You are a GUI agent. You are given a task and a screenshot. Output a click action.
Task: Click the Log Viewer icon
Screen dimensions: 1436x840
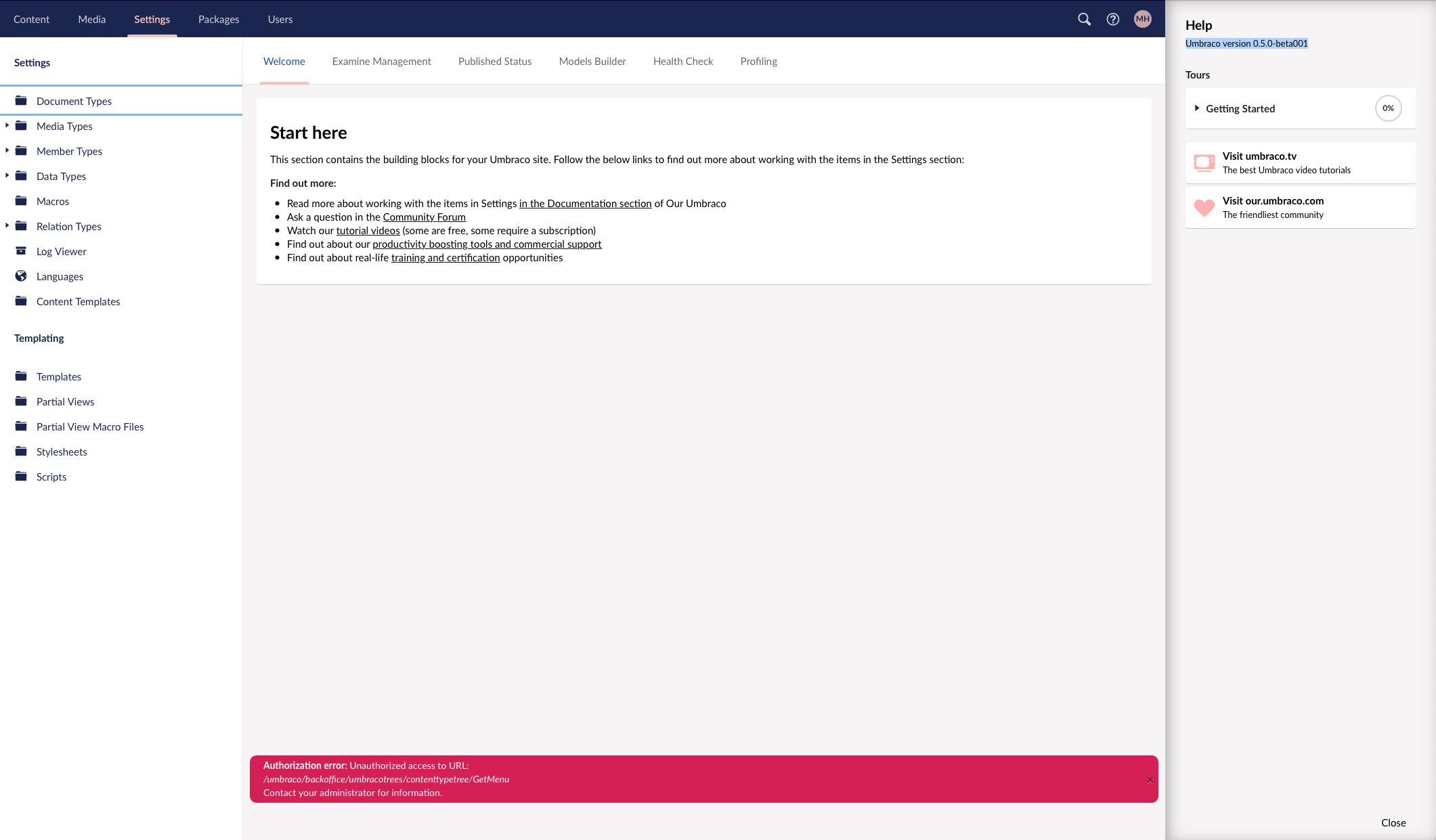[21, 250]
